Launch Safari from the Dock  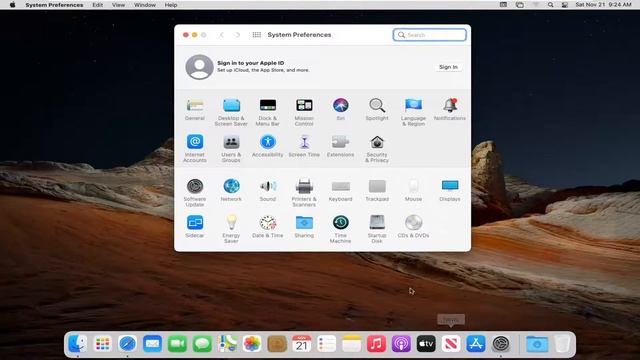pyautogui.click(x=127, y=344)
